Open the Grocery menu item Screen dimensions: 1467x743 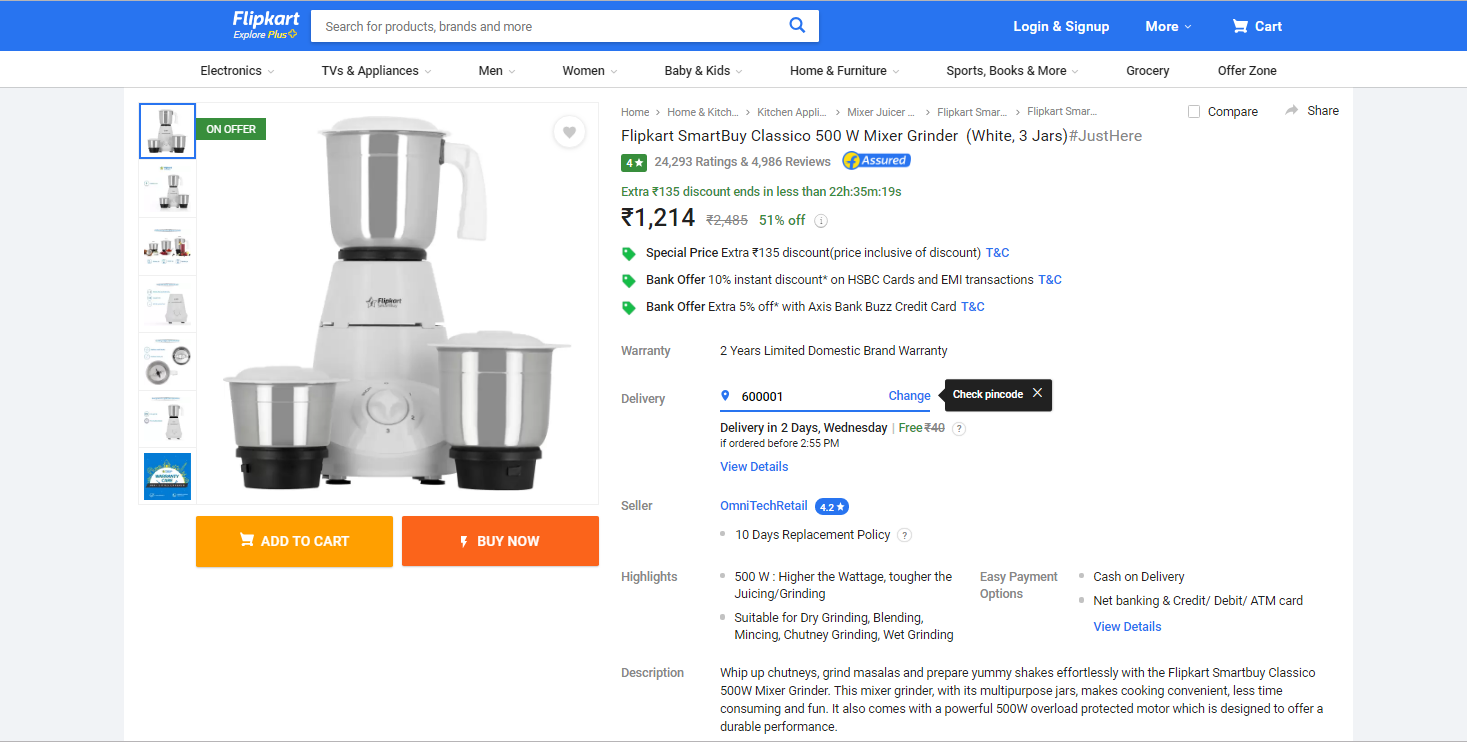(1147, 70)
